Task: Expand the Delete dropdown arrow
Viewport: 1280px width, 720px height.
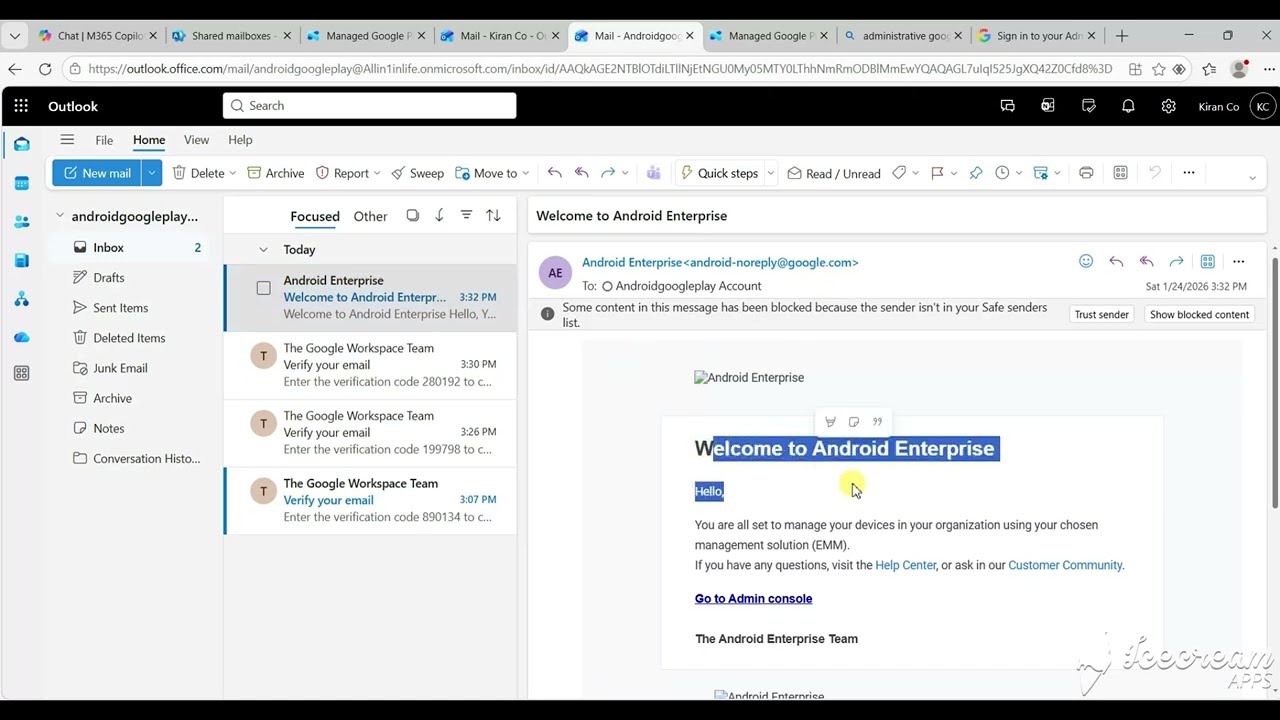Action: (x=233, y=173)
